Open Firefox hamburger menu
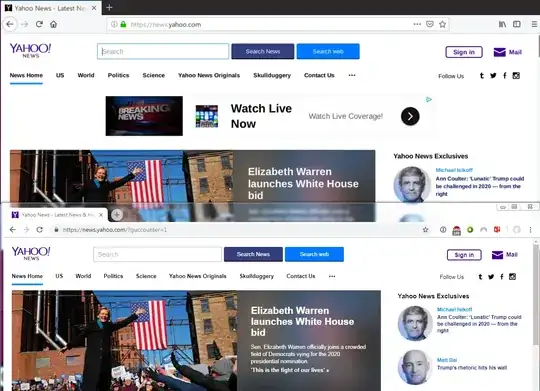The height and width of the screenshot is (391, 540). pyautogui.click(x=534, y=24)
